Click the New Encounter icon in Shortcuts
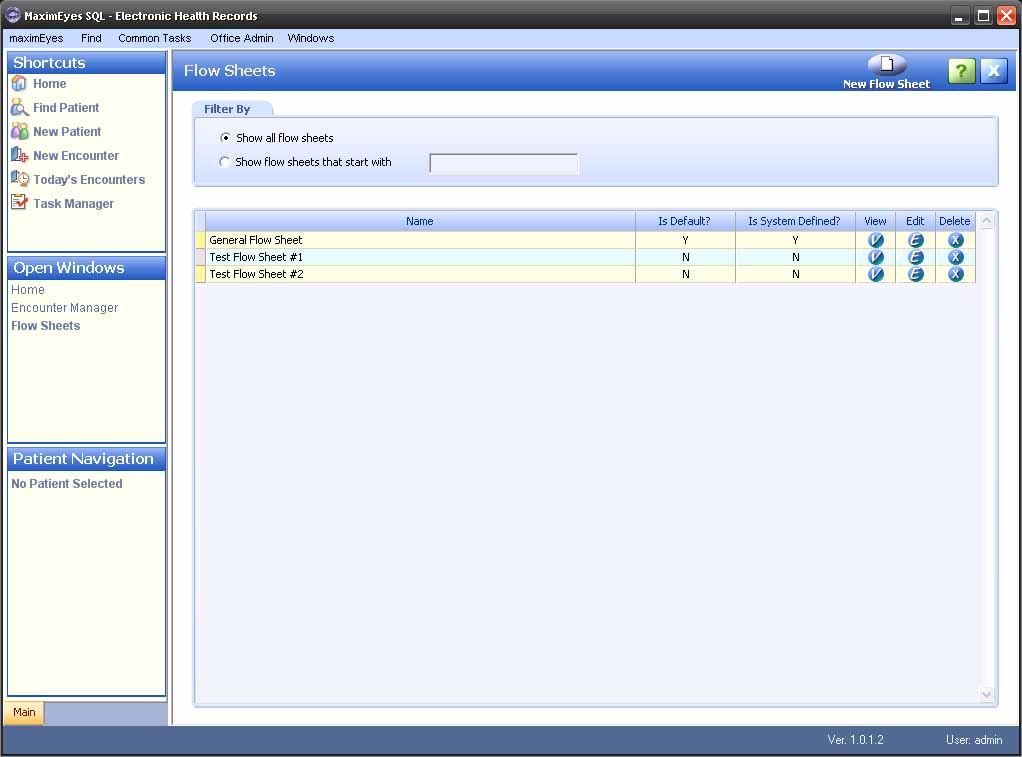Image resolution: width=1022 pixels, height=757 pixels. tap(19, 155)
